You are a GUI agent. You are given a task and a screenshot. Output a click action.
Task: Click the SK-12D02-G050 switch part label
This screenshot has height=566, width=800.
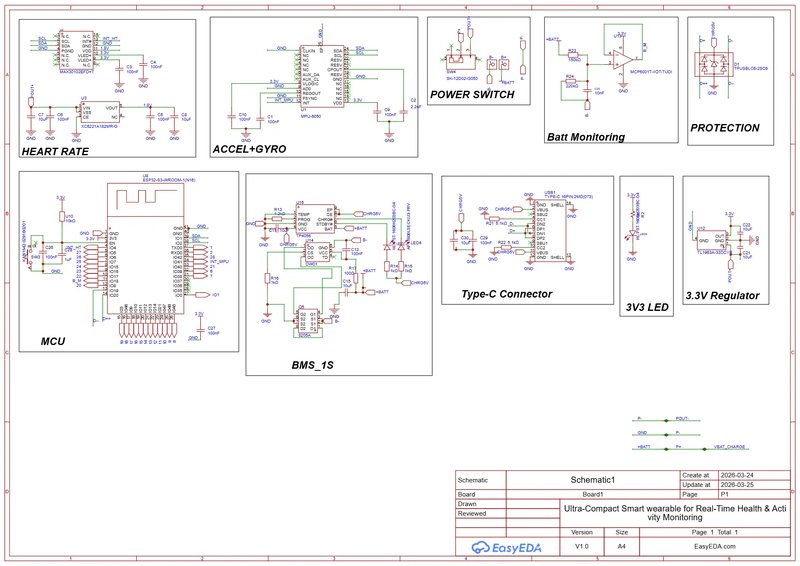pyautogui.click(x=462, y=78)
